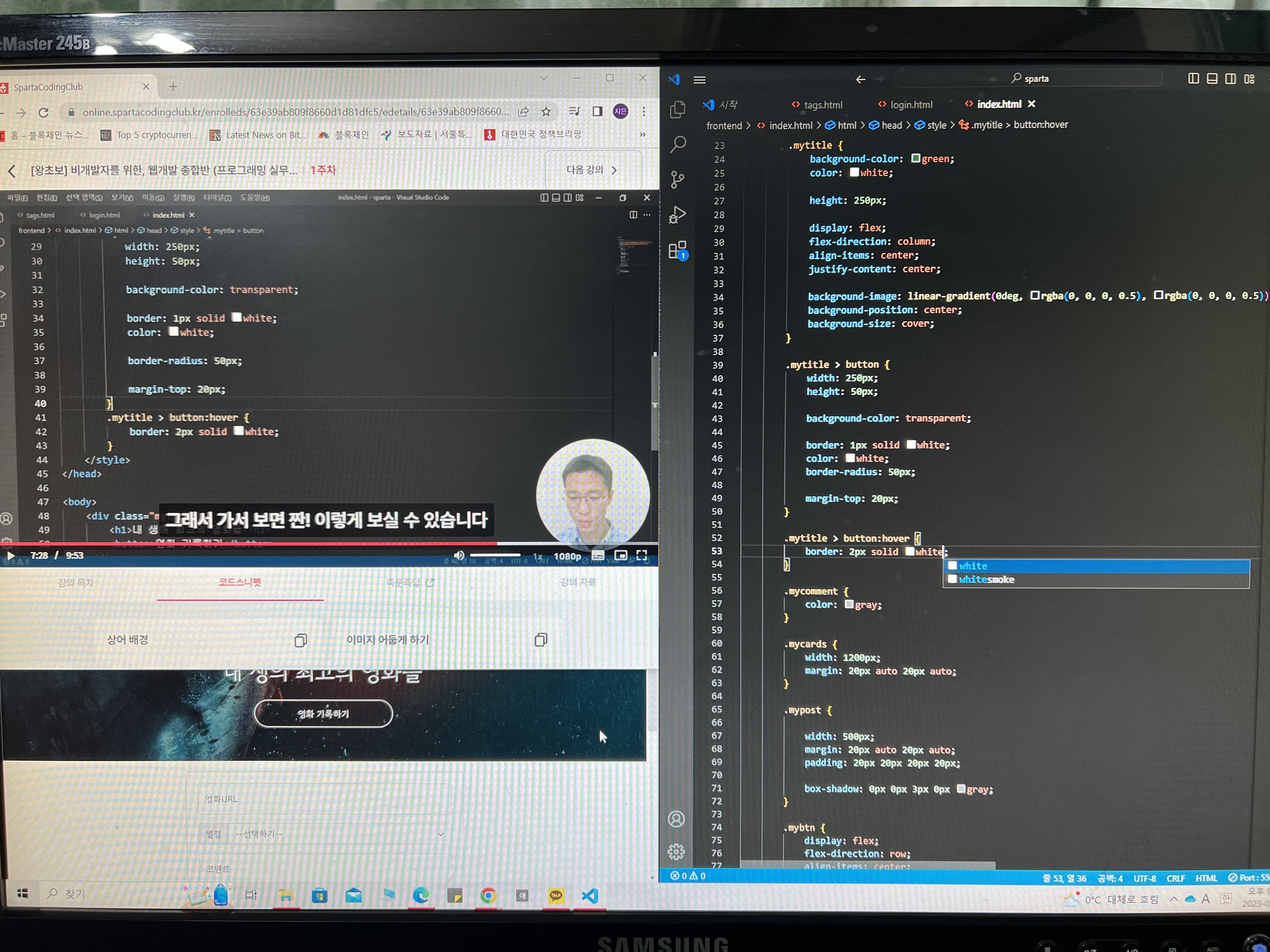Open File Explorer from the taskbar

pos(285,895)
